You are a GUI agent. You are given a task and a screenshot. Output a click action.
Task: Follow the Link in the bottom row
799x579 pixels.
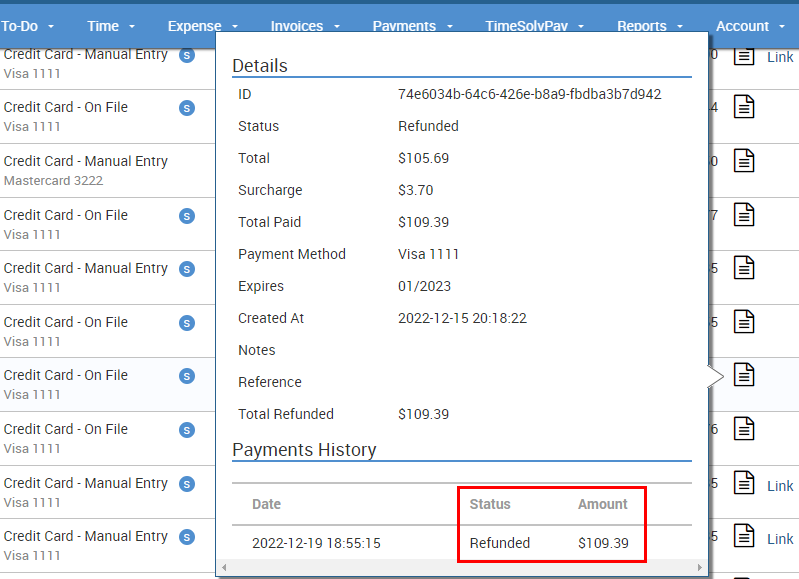pyautogui.click(x=780, y=539)
